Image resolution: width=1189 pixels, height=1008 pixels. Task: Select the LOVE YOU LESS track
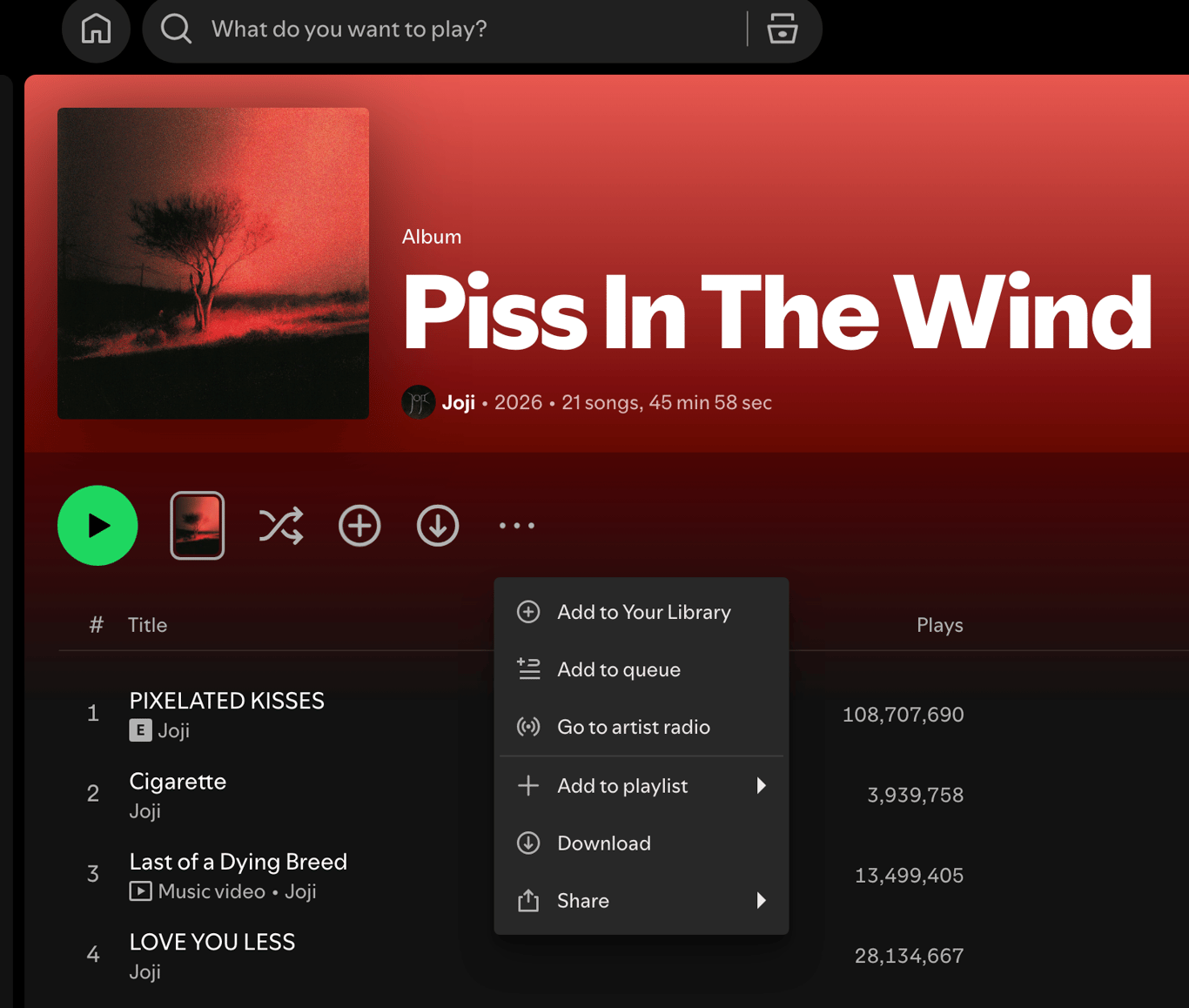click(212, 942)
